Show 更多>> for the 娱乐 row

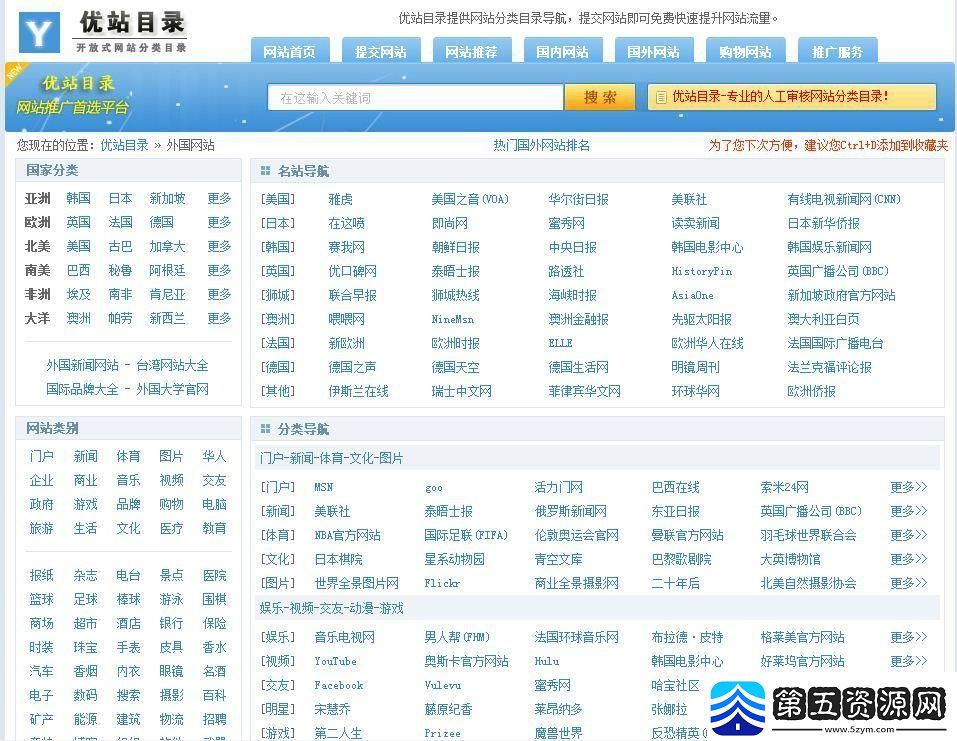tap(908, 637)
